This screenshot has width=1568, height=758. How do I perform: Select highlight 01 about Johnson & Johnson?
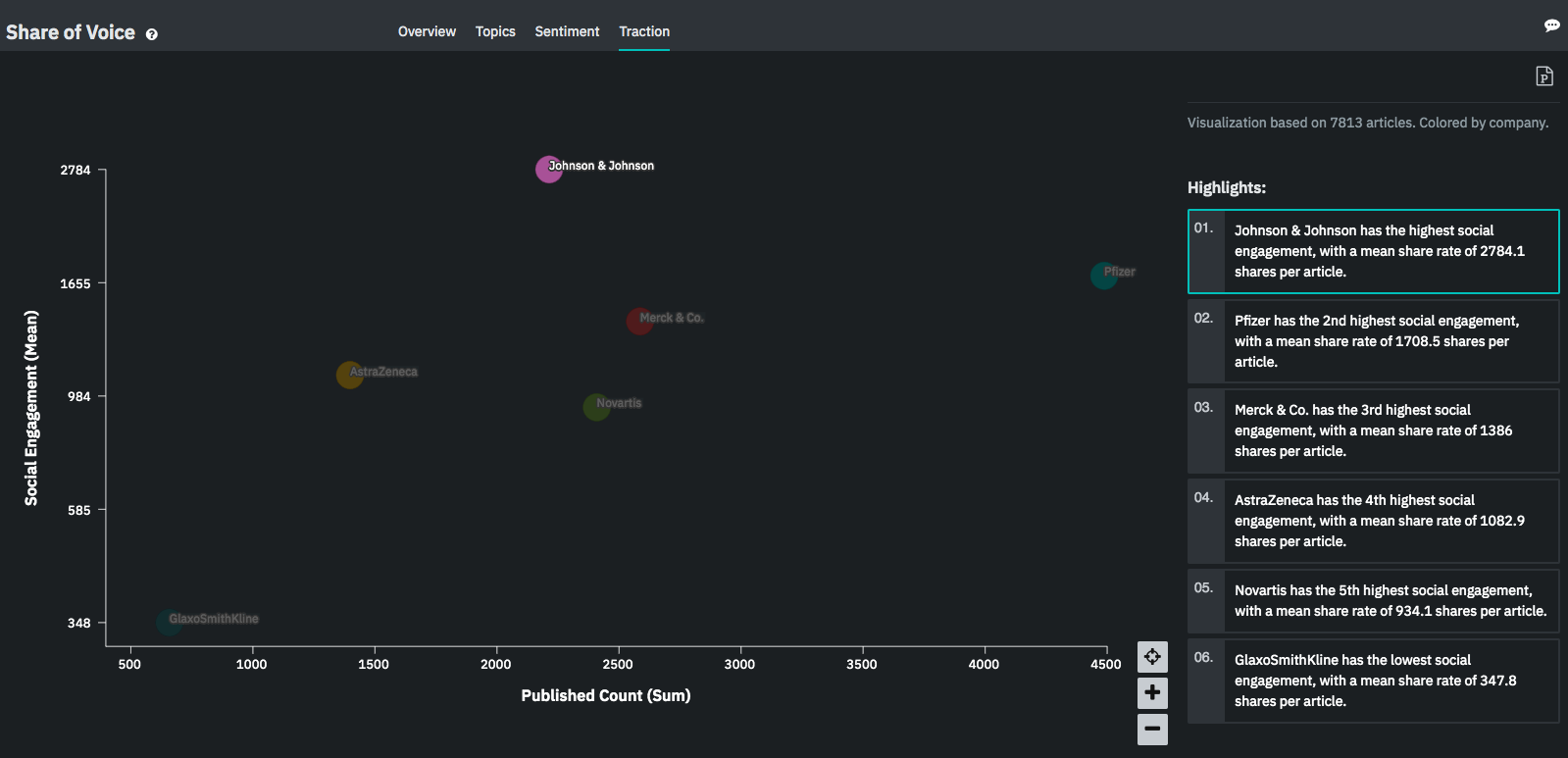coord(1373,252)
